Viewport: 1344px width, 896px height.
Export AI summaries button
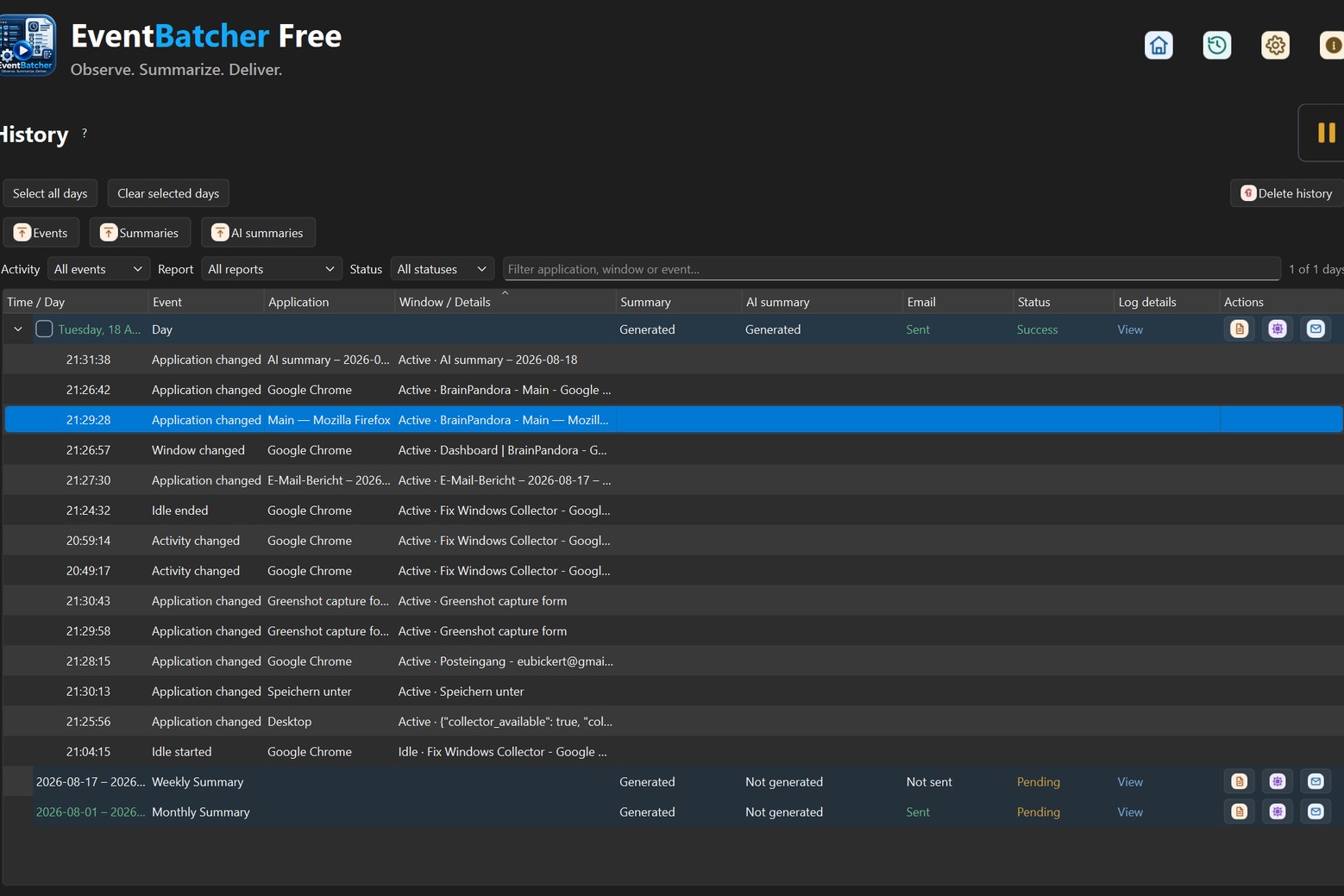click(258, 233)
